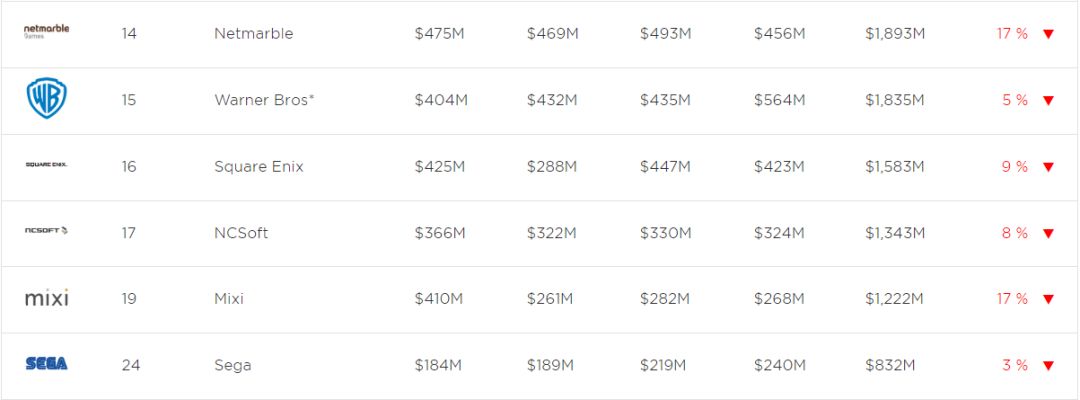Click red down arrow in Warner Bros row
Viewport: 1080px width, 400px height.
coord(1048,100)
